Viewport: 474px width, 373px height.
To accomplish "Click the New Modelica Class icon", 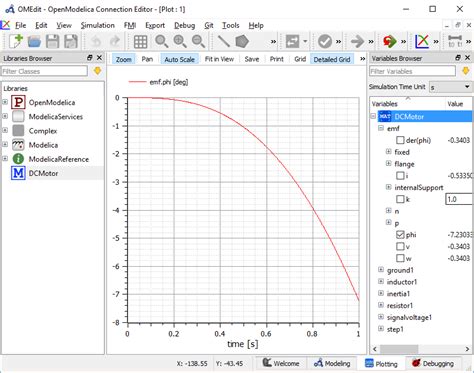I will 16,41.
